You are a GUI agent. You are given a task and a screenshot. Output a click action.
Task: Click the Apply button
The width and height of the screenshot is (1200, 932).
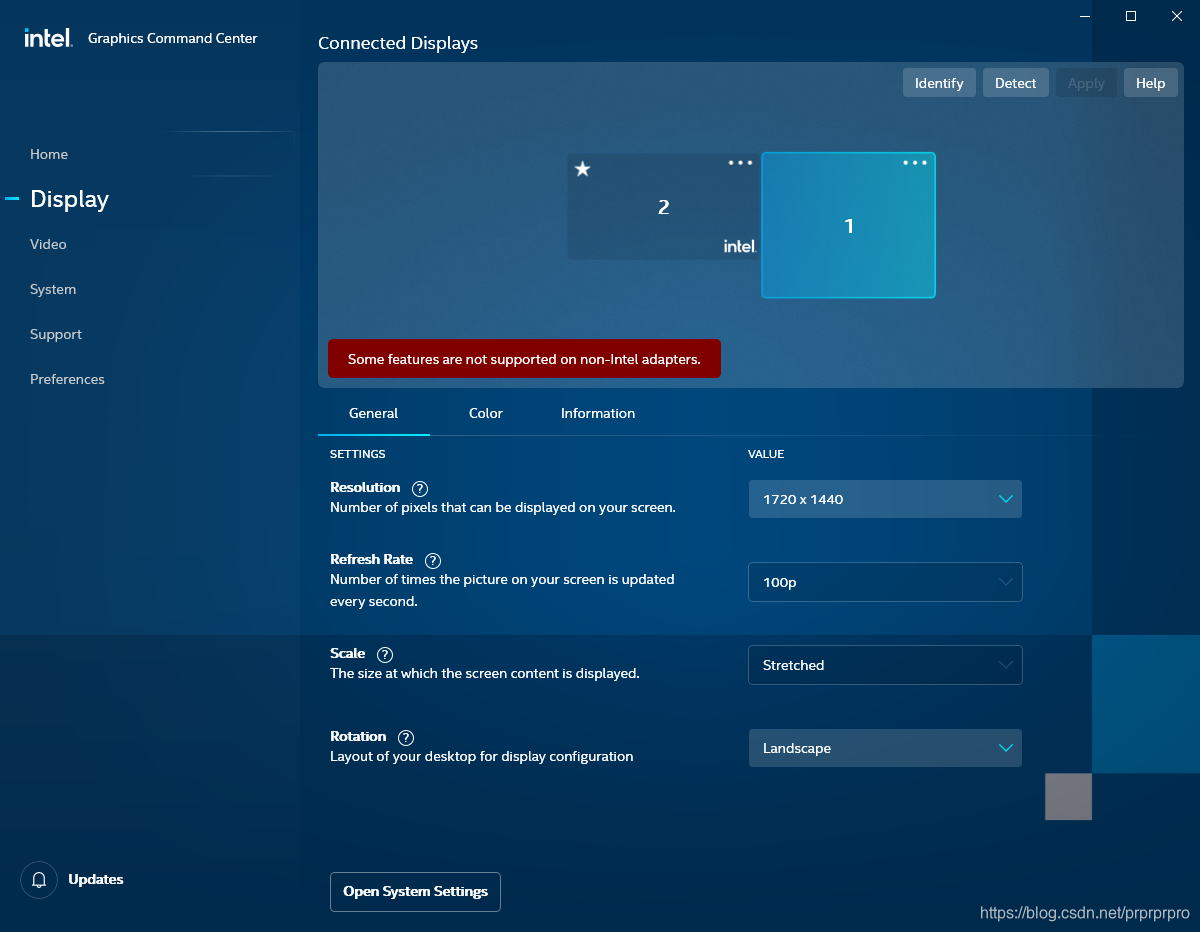pyautogui.click(x=1086, y=83)
